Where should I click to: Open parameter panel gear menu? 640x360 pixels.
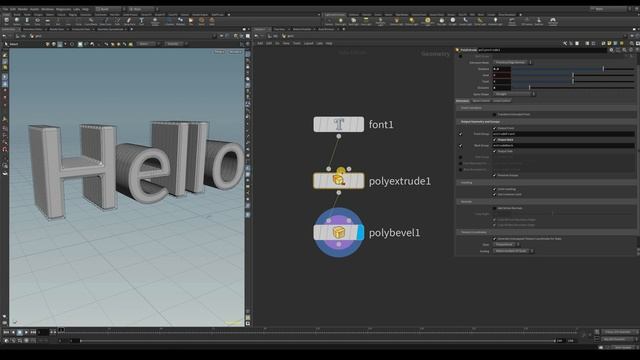(611, 50)
